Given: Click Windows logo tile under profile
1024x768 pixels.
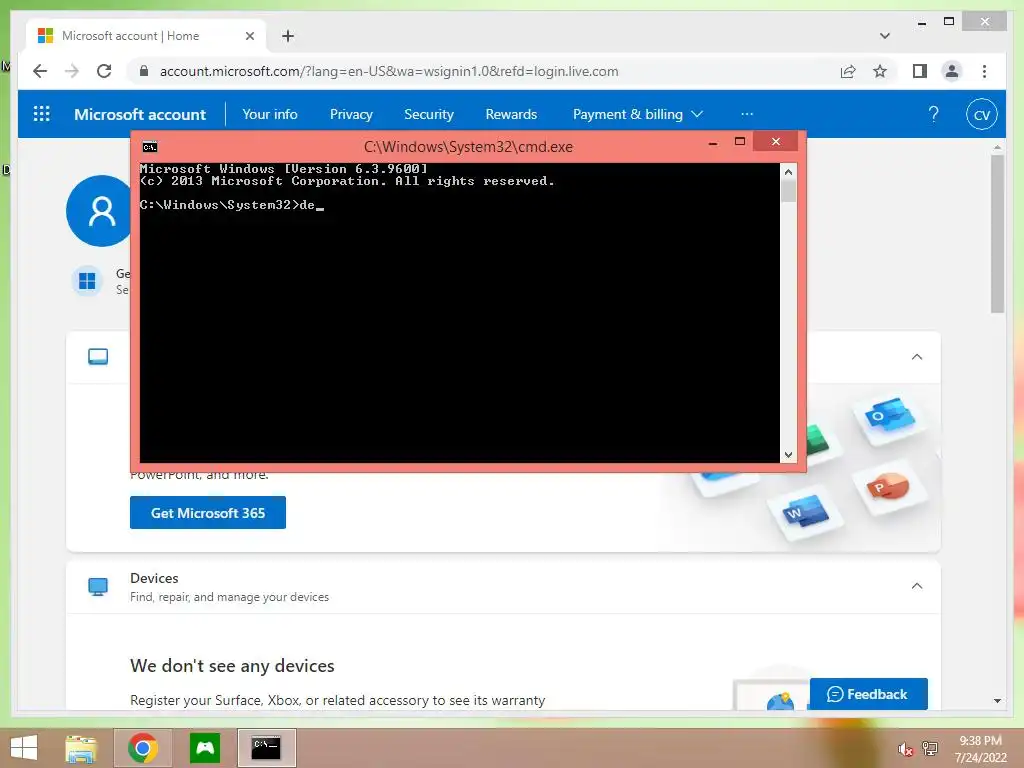Looking at the screenshot, I should 87,281.
